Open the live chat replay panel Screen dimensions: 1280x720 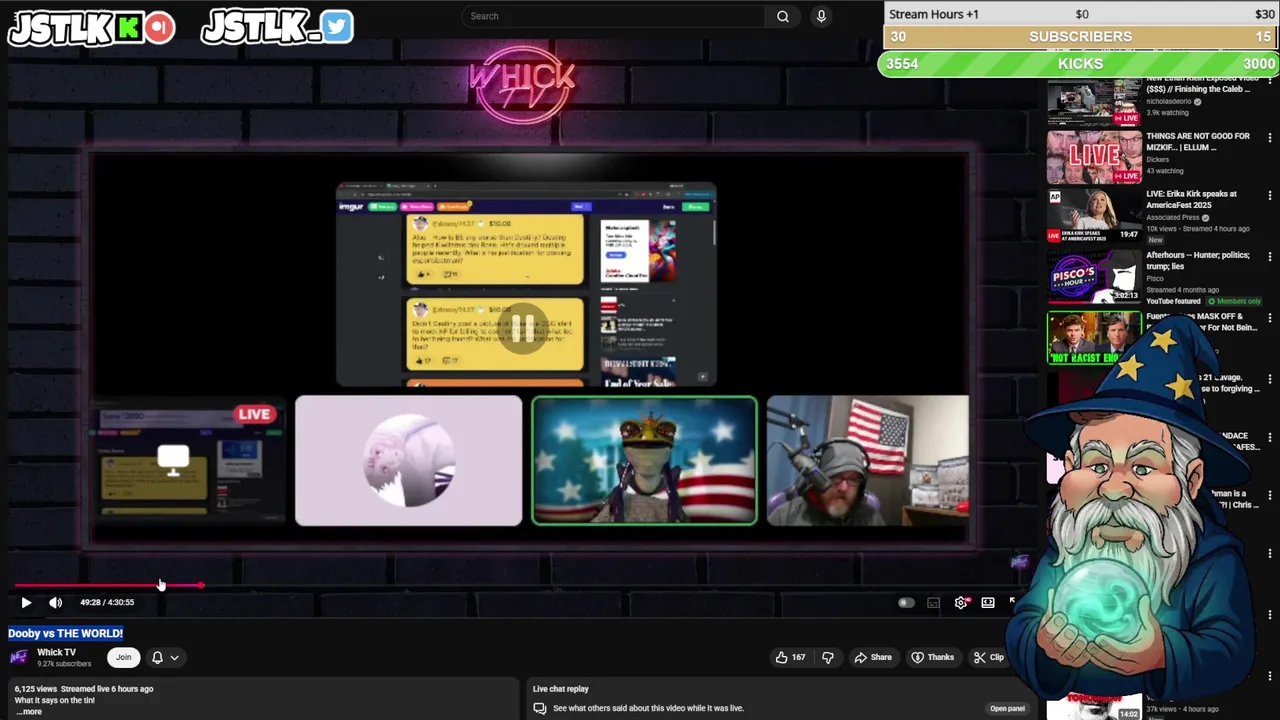click(1007, 708)
